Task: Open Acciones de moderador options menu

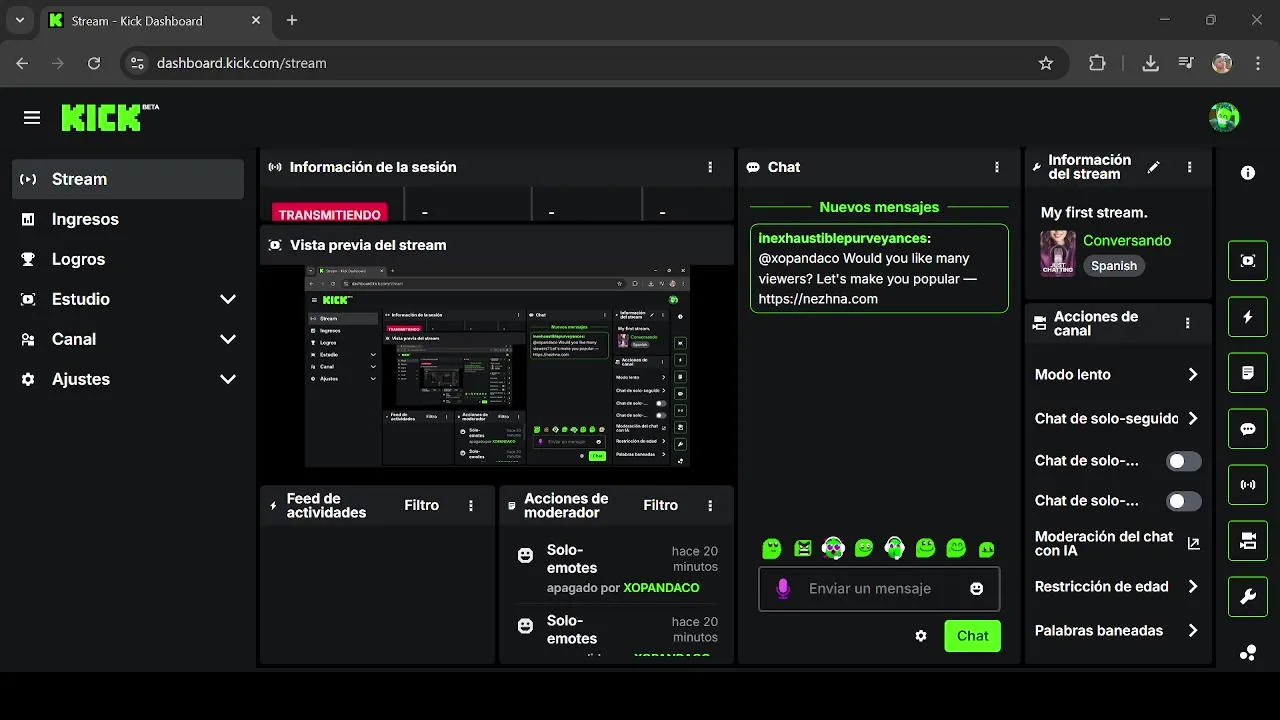Action: [710, 506]
